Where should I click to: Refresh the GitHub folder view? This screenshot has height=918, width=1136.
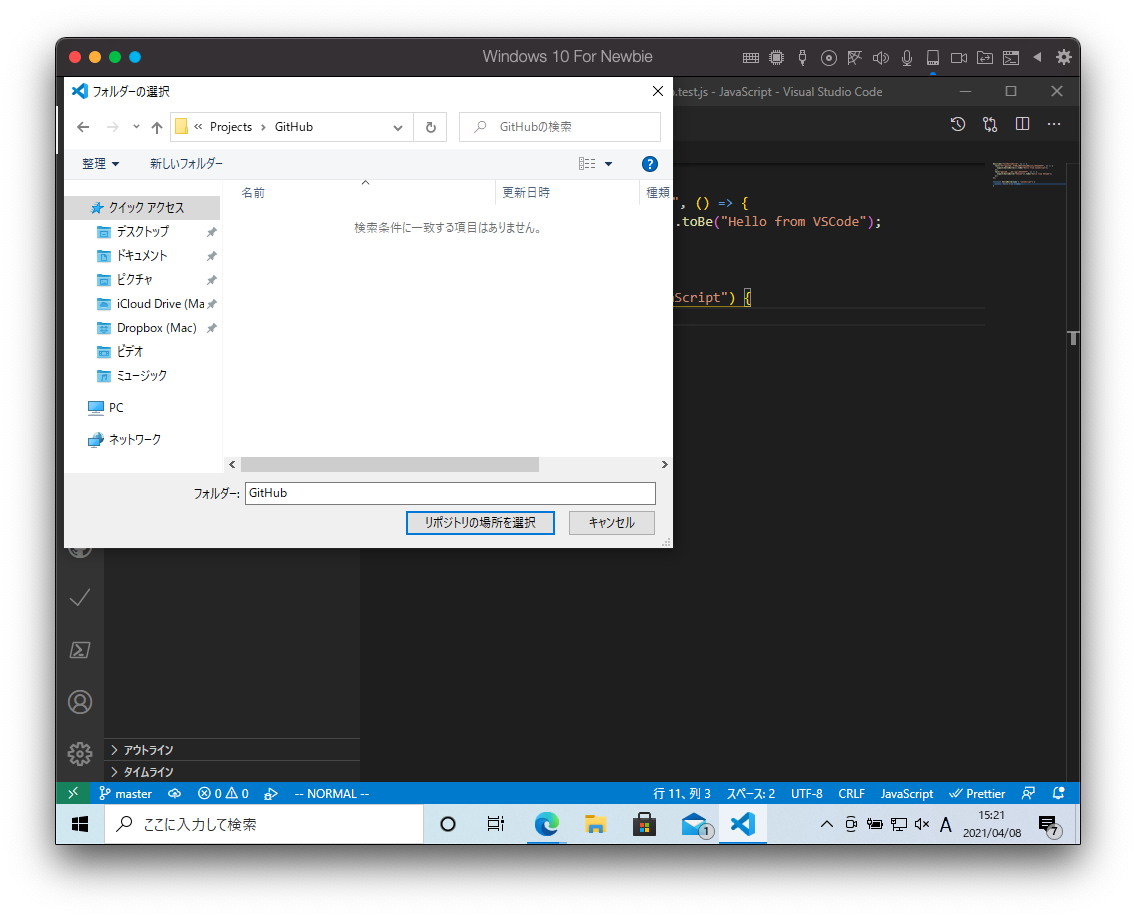point(430,127)
